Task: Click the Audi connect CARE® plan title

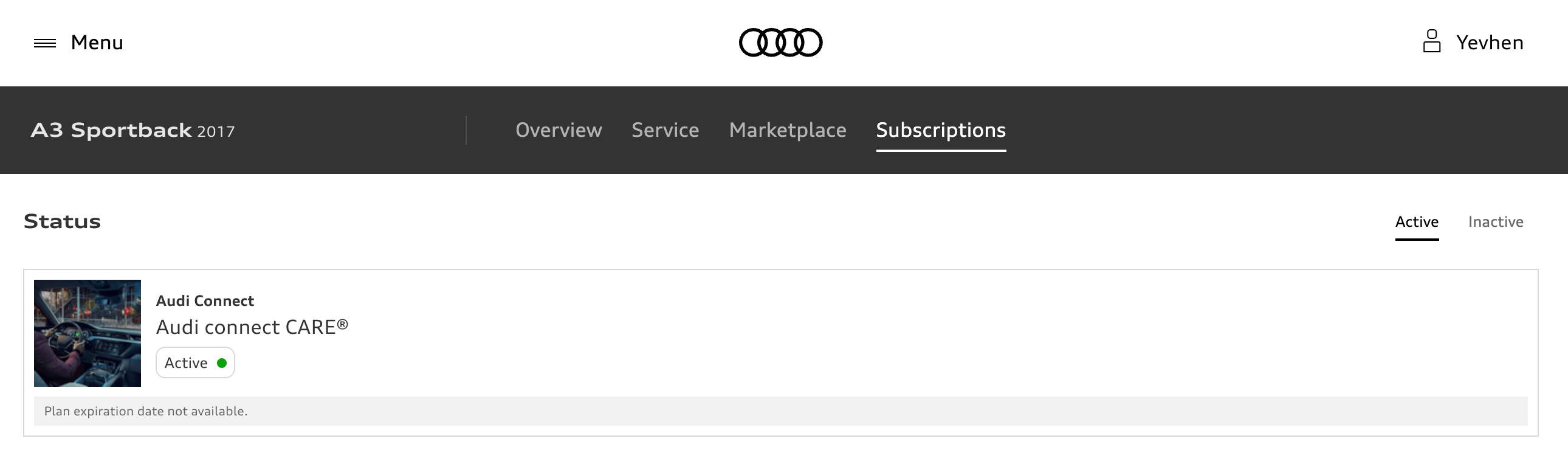Action: click(252, 327)
